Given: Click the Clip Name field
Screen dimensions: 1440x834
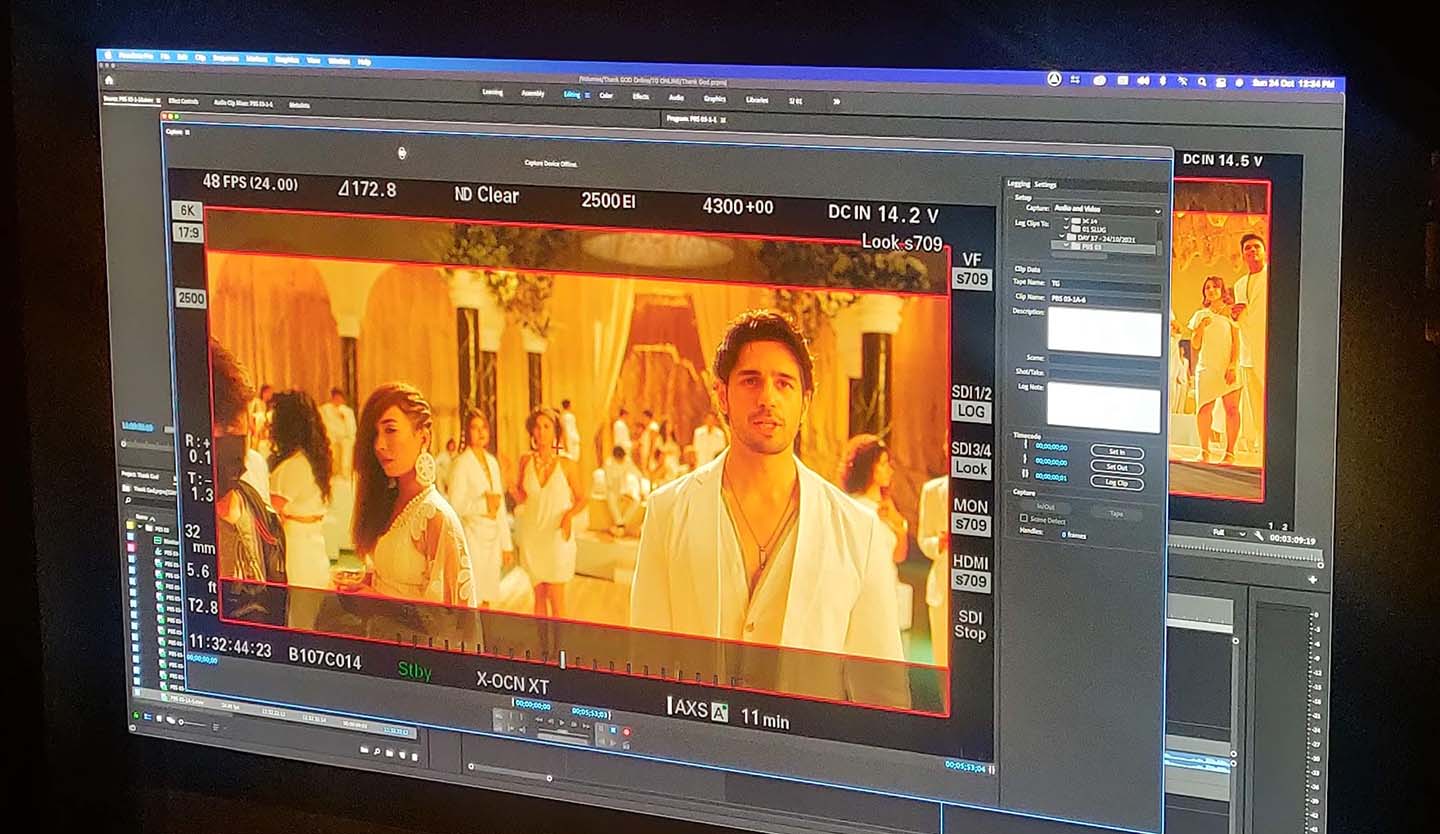Looking at the screenshot, I should click(1105, 300).
